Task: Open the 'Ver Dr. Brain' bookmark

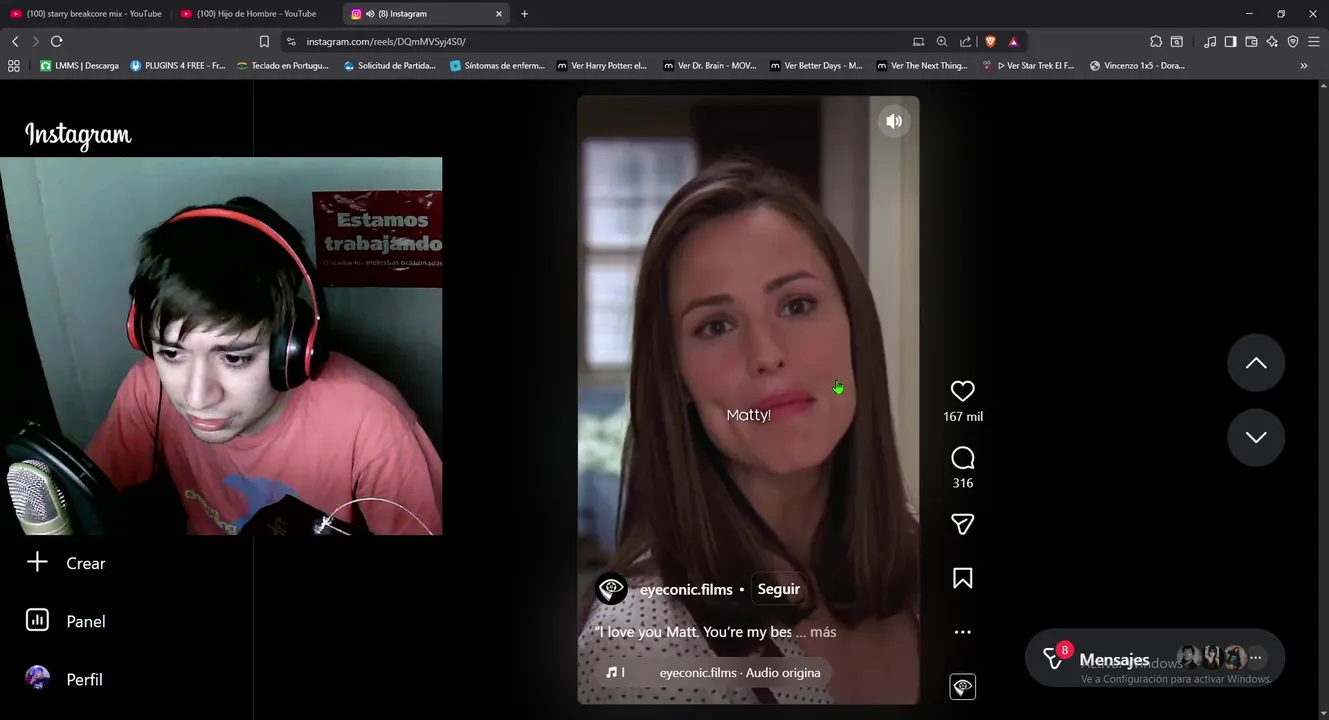Action: [x=709, y=65]
